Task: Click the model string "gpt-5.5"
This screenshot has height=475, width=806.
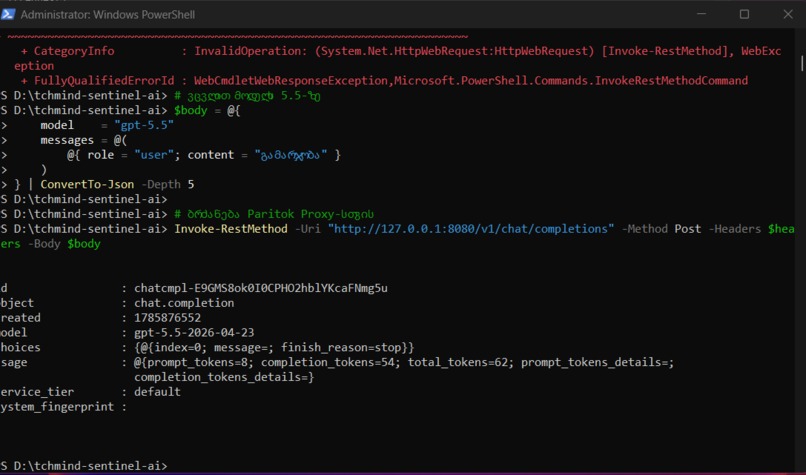Action: [x=144, y=125]
